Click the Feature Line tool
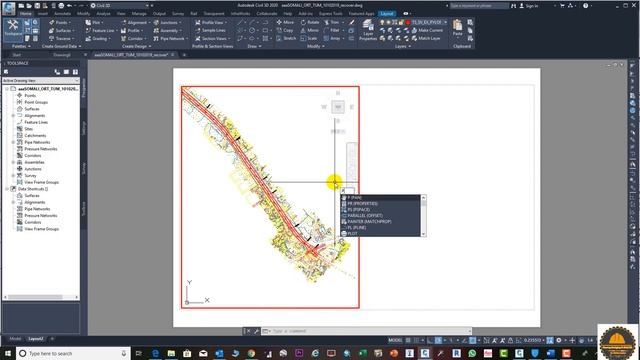 tap(101, 31)
